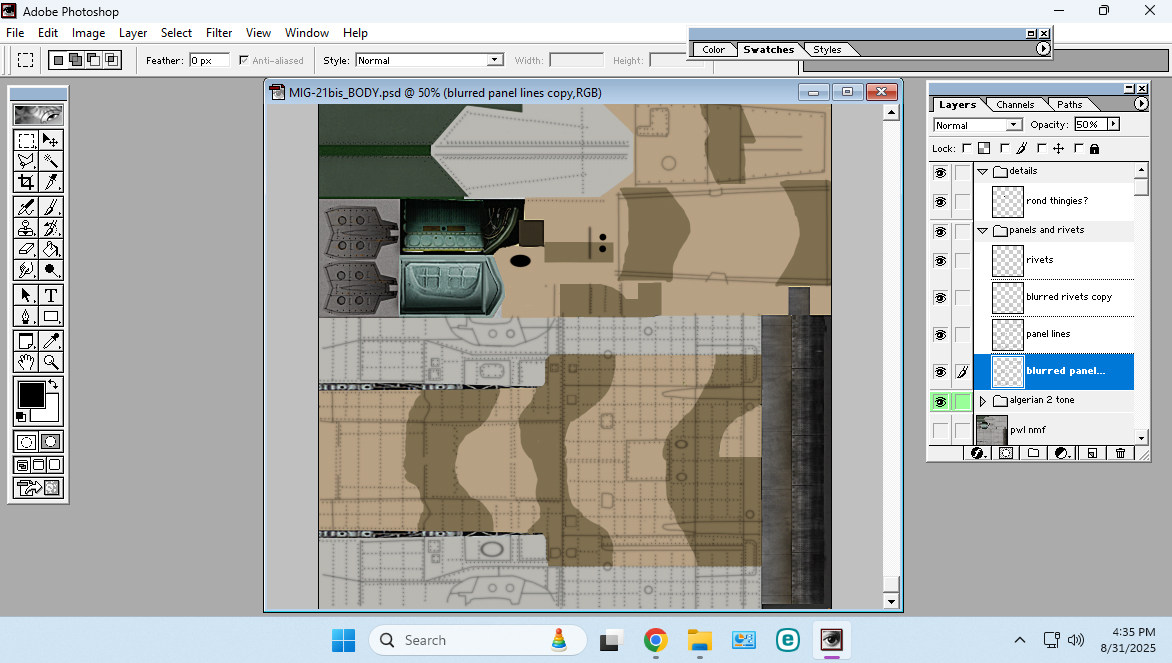This screenshot has width=1172, height=663.
Task: Hide the 'panel lines' layer
Action: pyautogui.click(x=940, y=335)
